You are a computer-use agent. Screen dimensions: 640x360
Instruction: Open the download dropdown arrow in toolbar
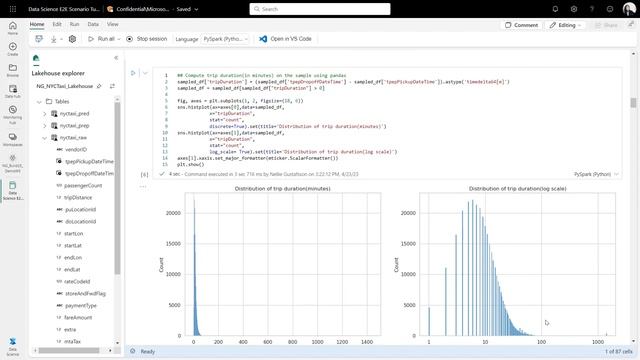(61, 39)
